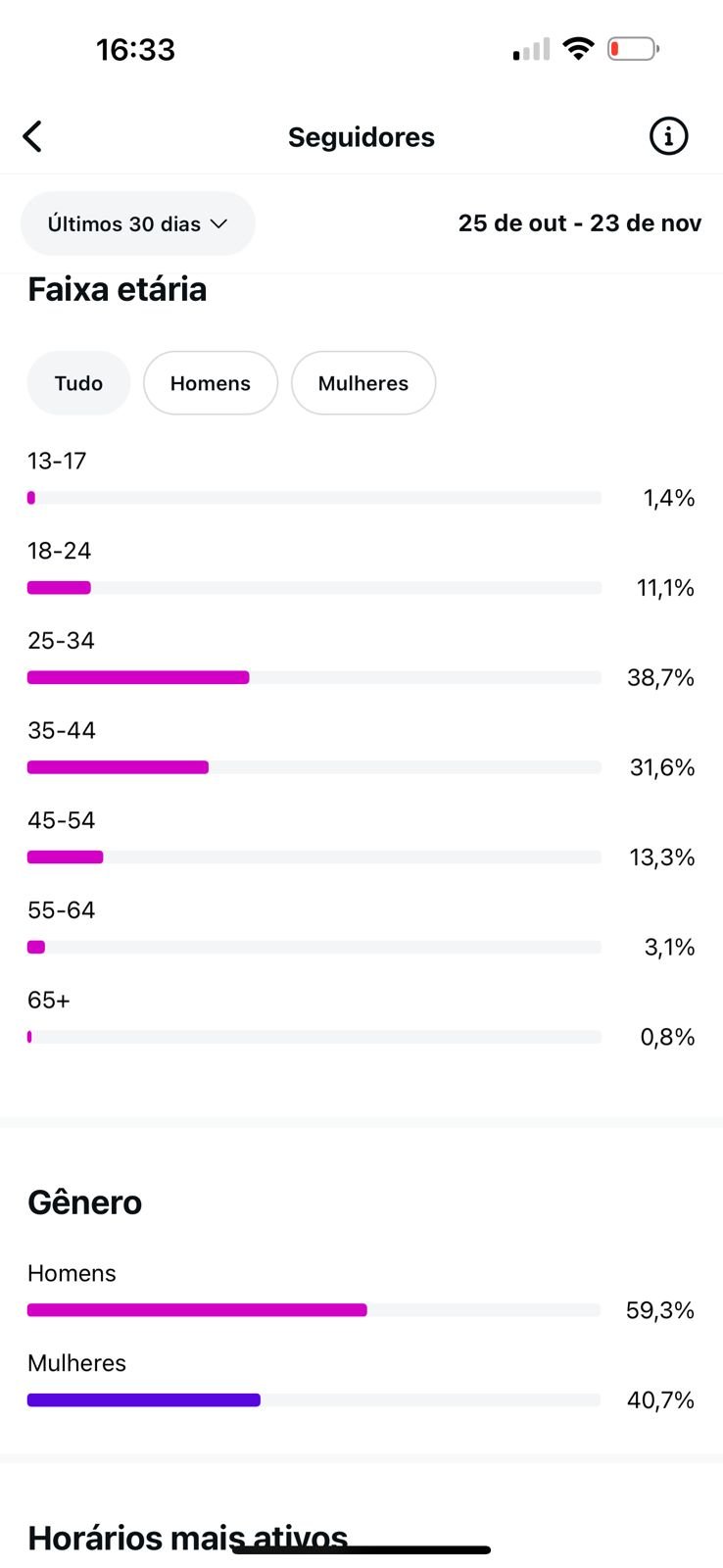Open the Últimos 30 dias dropdown
Image resolution: width=723 pixels, height=1568 pixels.
[137, 224]
